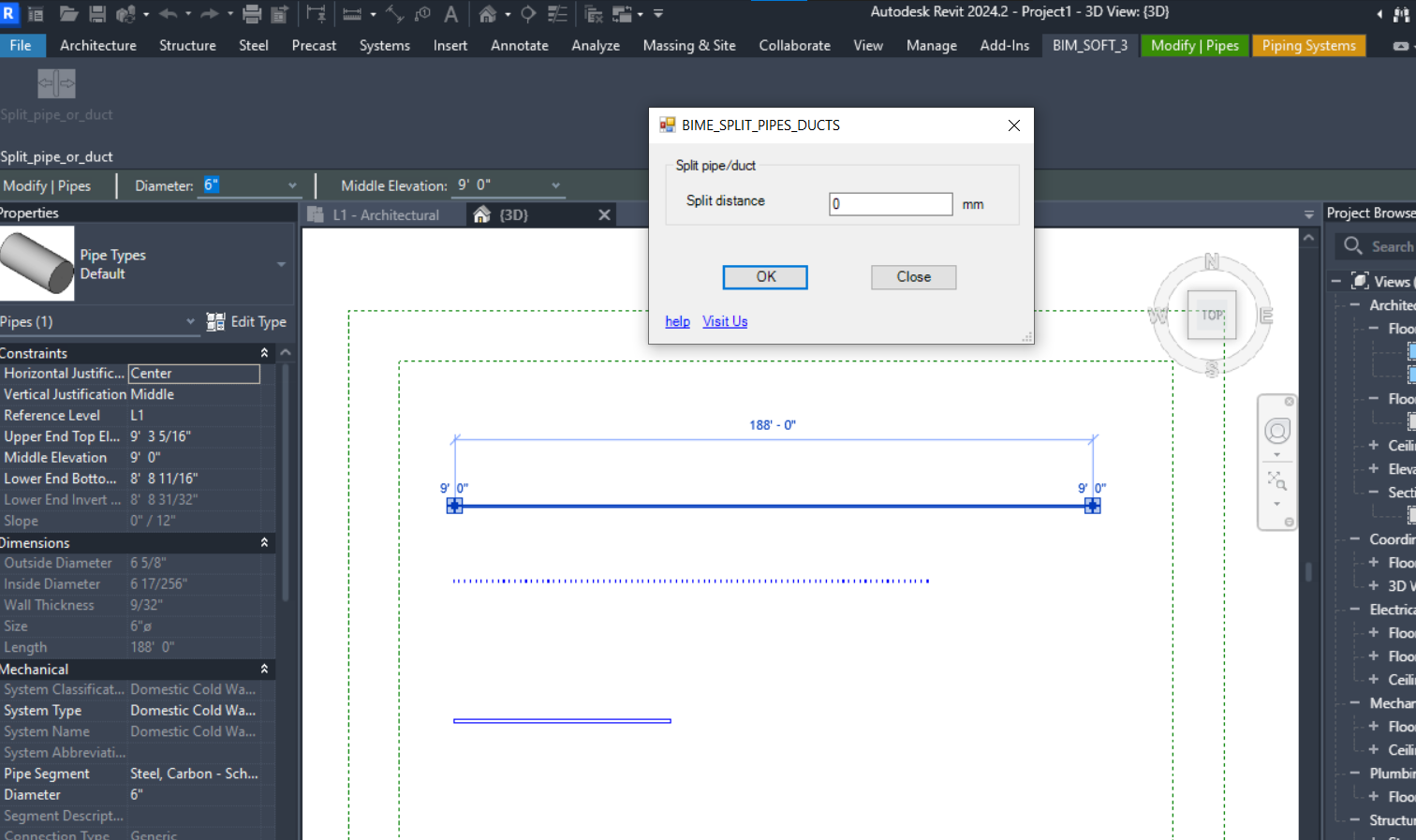Collapse the Coordination node in Project Browser
Screen dimensions: 1416x840
click(1354, 539)
